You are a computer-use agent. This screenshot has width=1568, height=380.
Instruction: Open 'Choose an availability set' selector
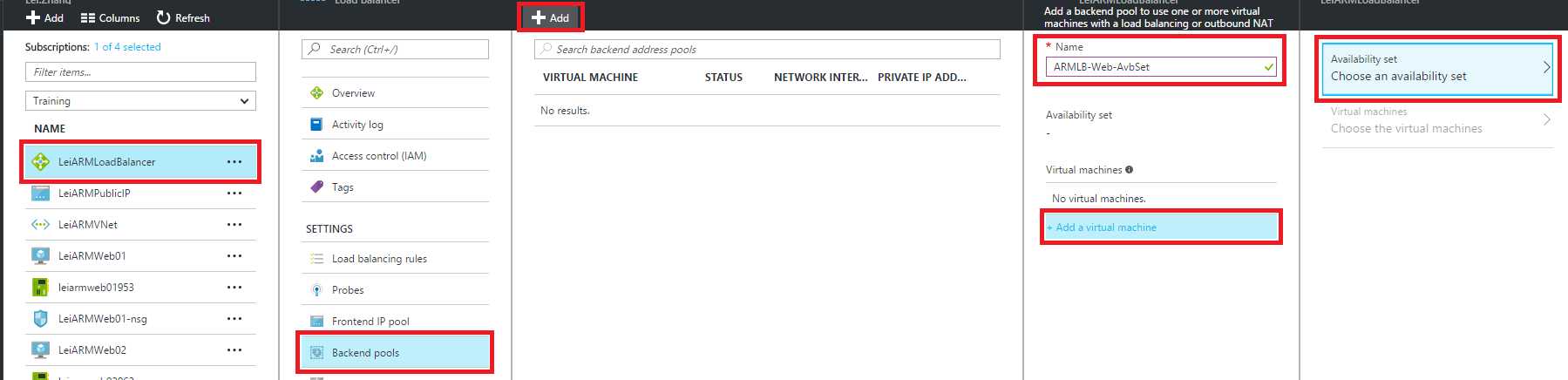coord(1437,68)
